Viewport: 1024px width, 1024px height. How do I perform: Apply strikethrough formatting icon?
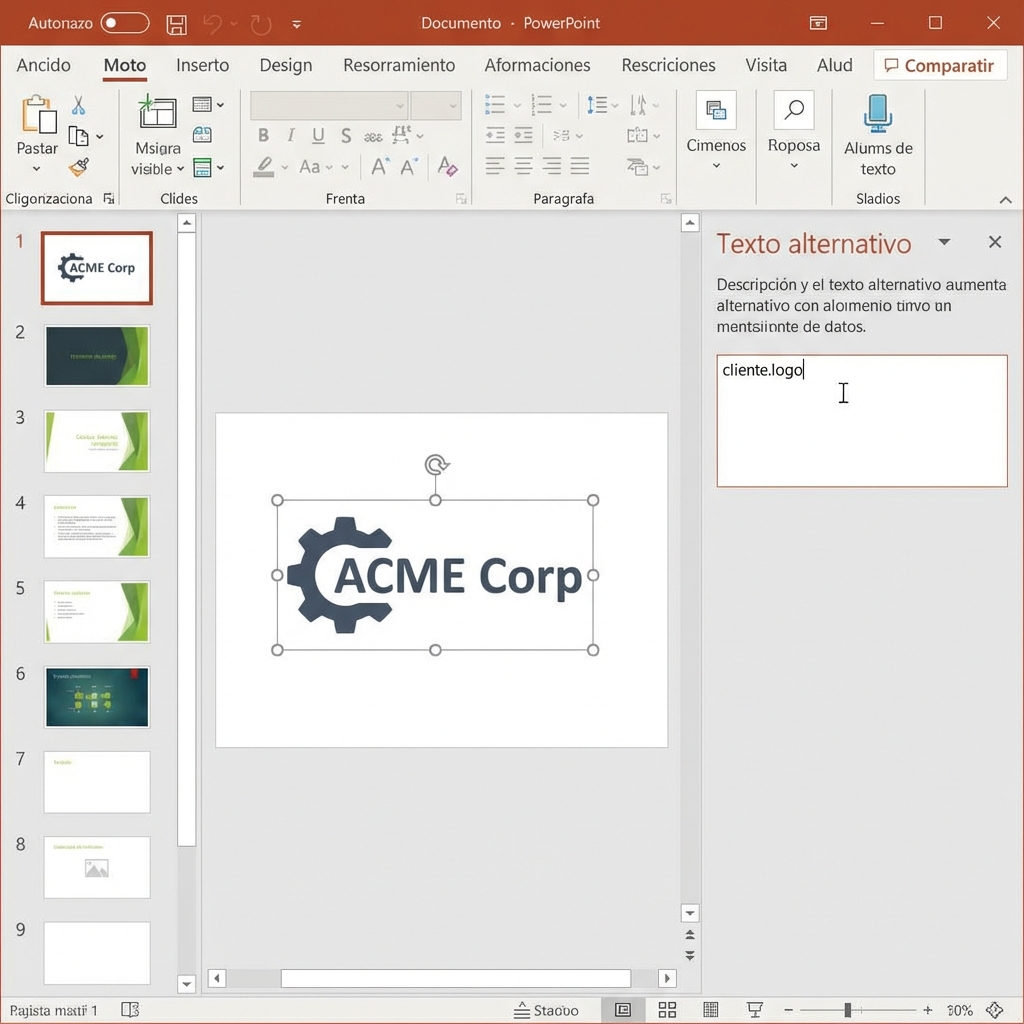click(345, 135)
